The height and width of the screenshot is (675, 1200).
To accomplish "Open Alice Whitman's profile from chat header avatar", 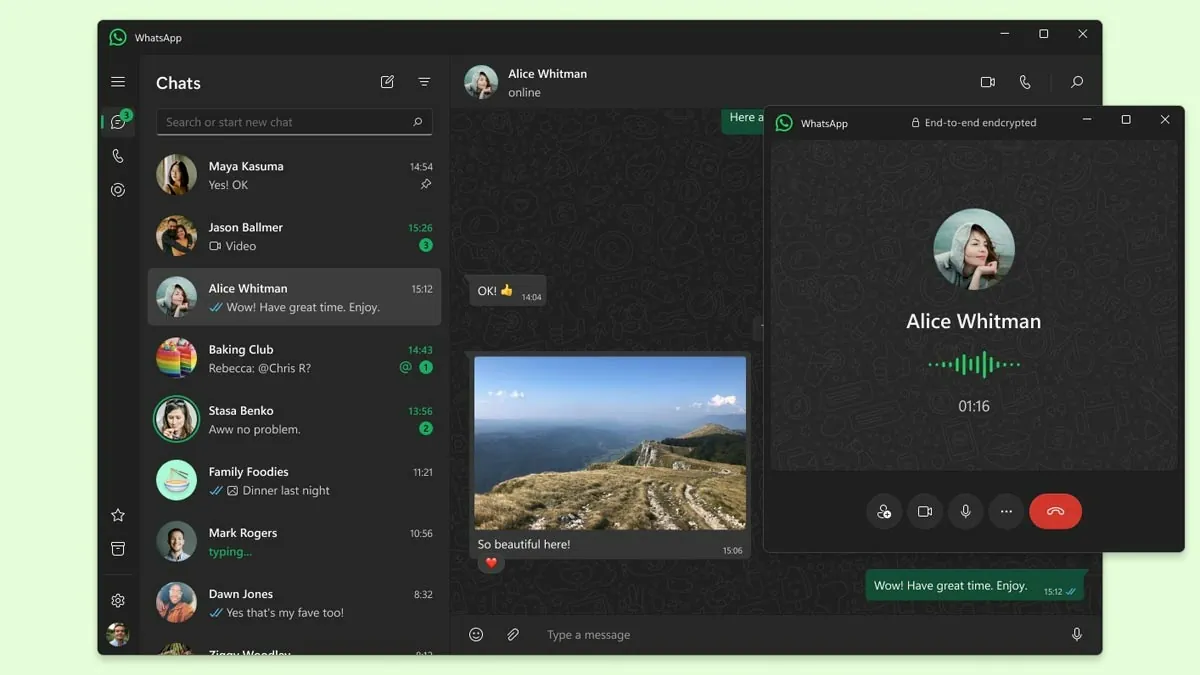I will [481, 82].
